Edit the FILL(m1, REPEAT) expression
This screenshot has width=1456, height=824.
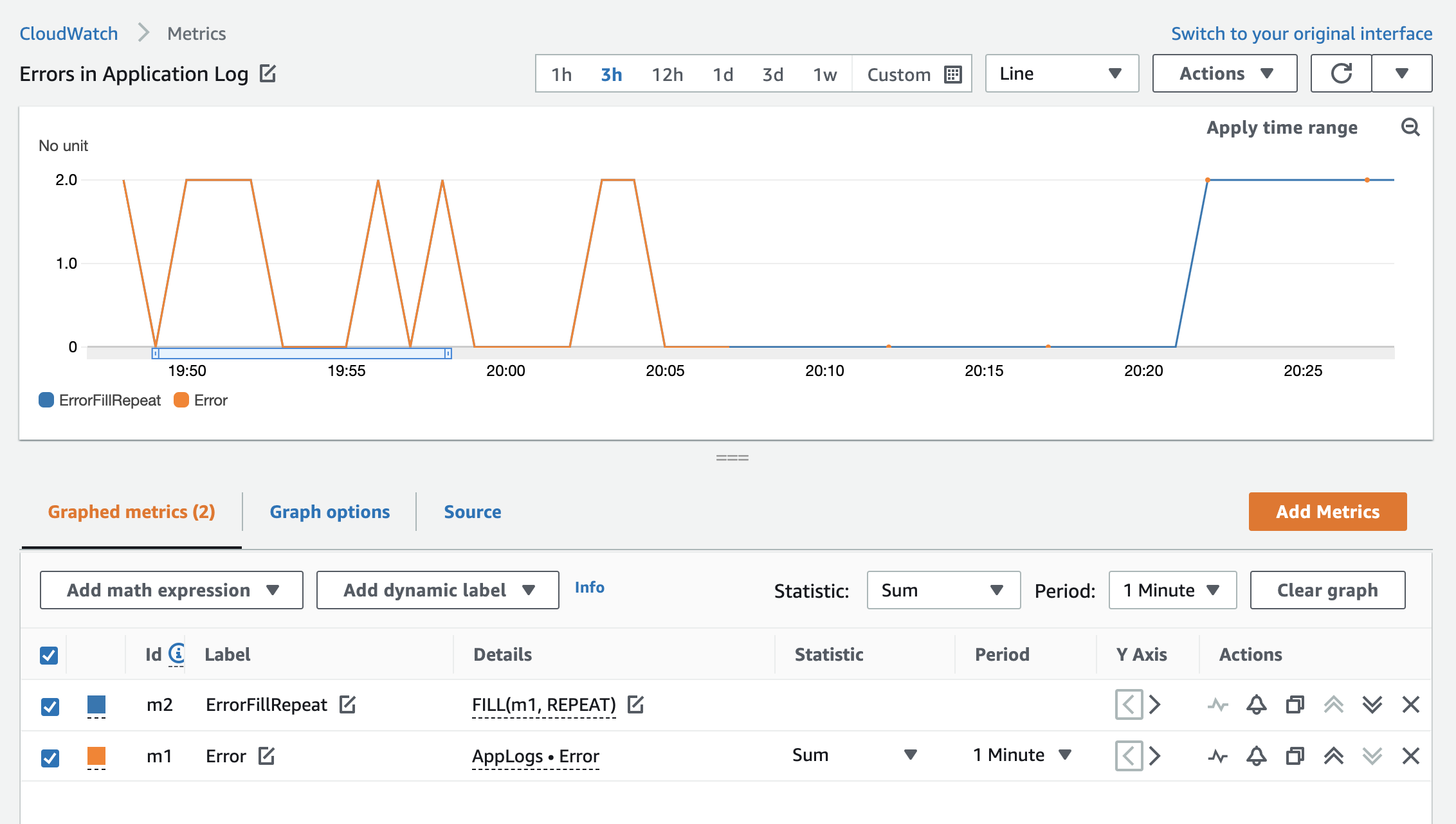point(635,704)
